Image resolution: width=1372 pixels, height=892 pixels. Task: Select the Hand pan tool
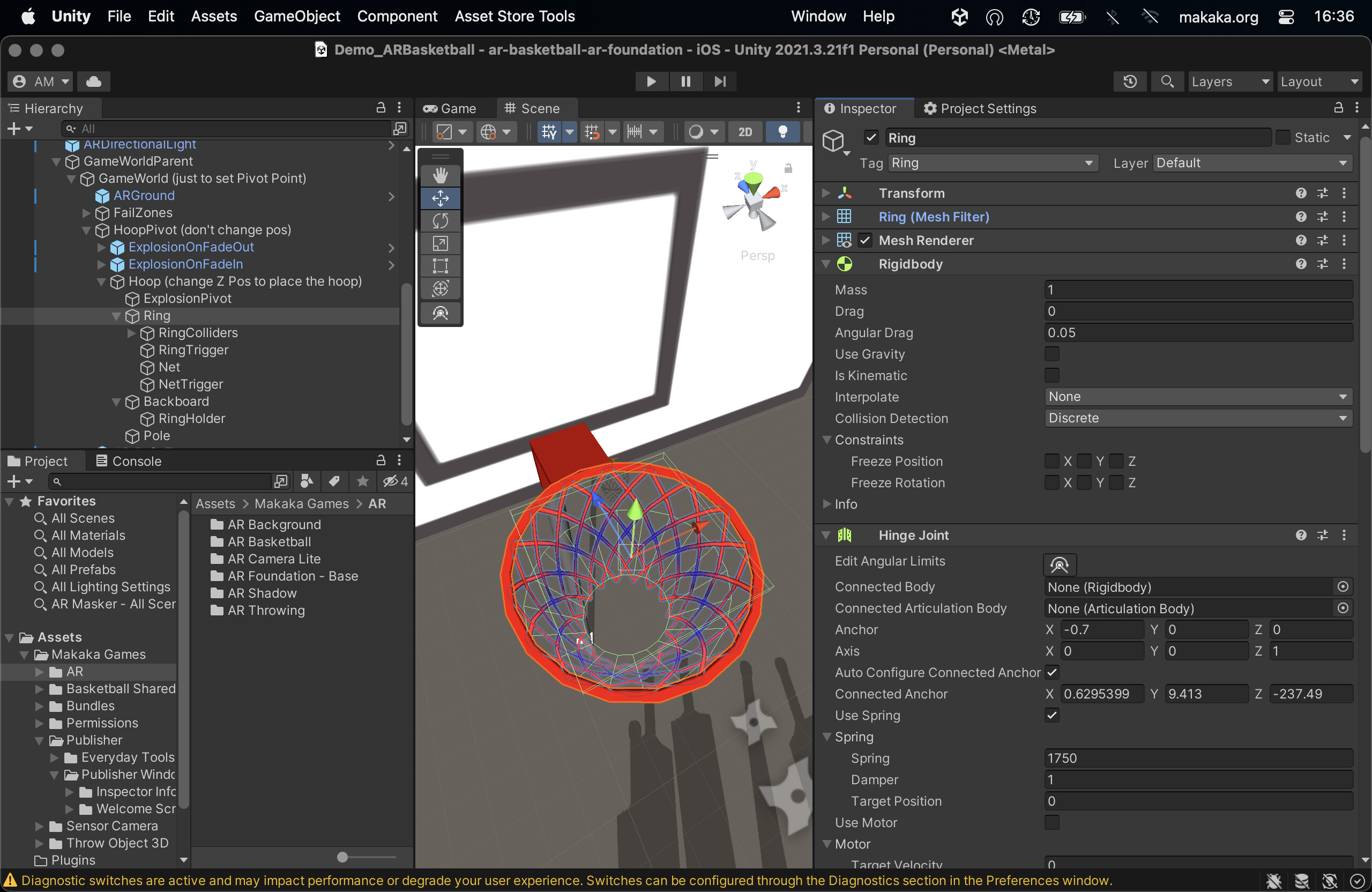pos(440,175)
